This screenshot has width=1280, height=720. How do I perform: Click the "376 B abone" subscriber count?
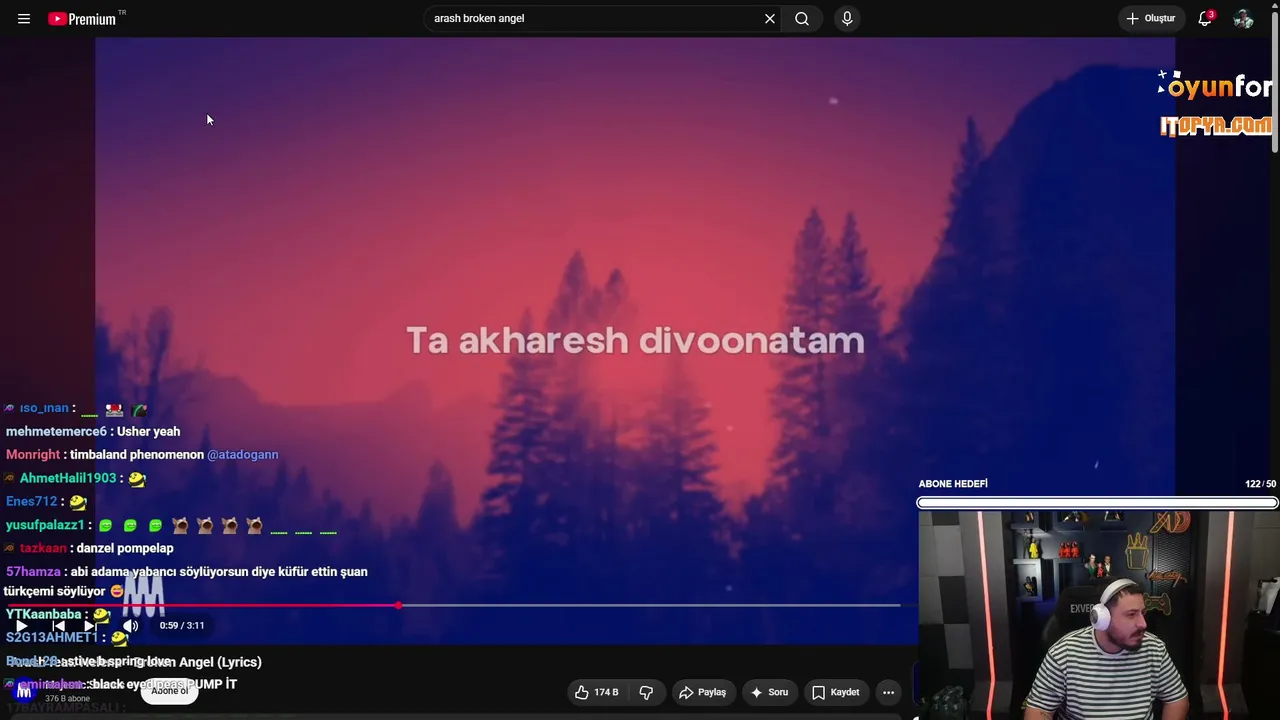[67, 699]
